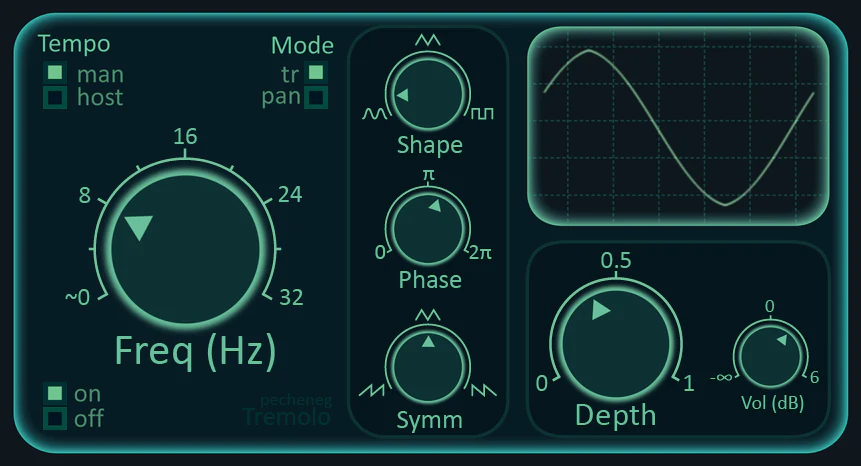Click the 32 mark on Freq dial

291,297
